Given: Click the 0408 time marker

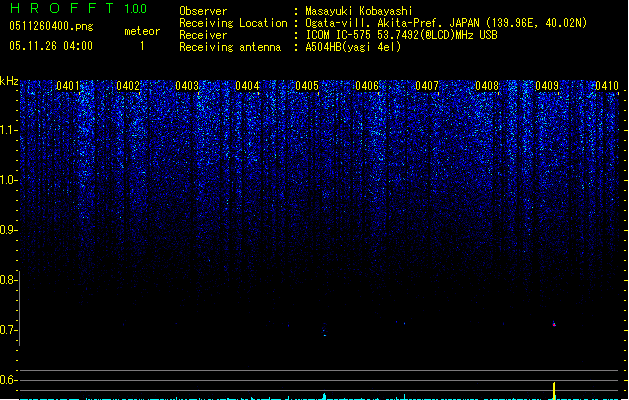Looking at the screenshot, I should [x=487, y=86].
